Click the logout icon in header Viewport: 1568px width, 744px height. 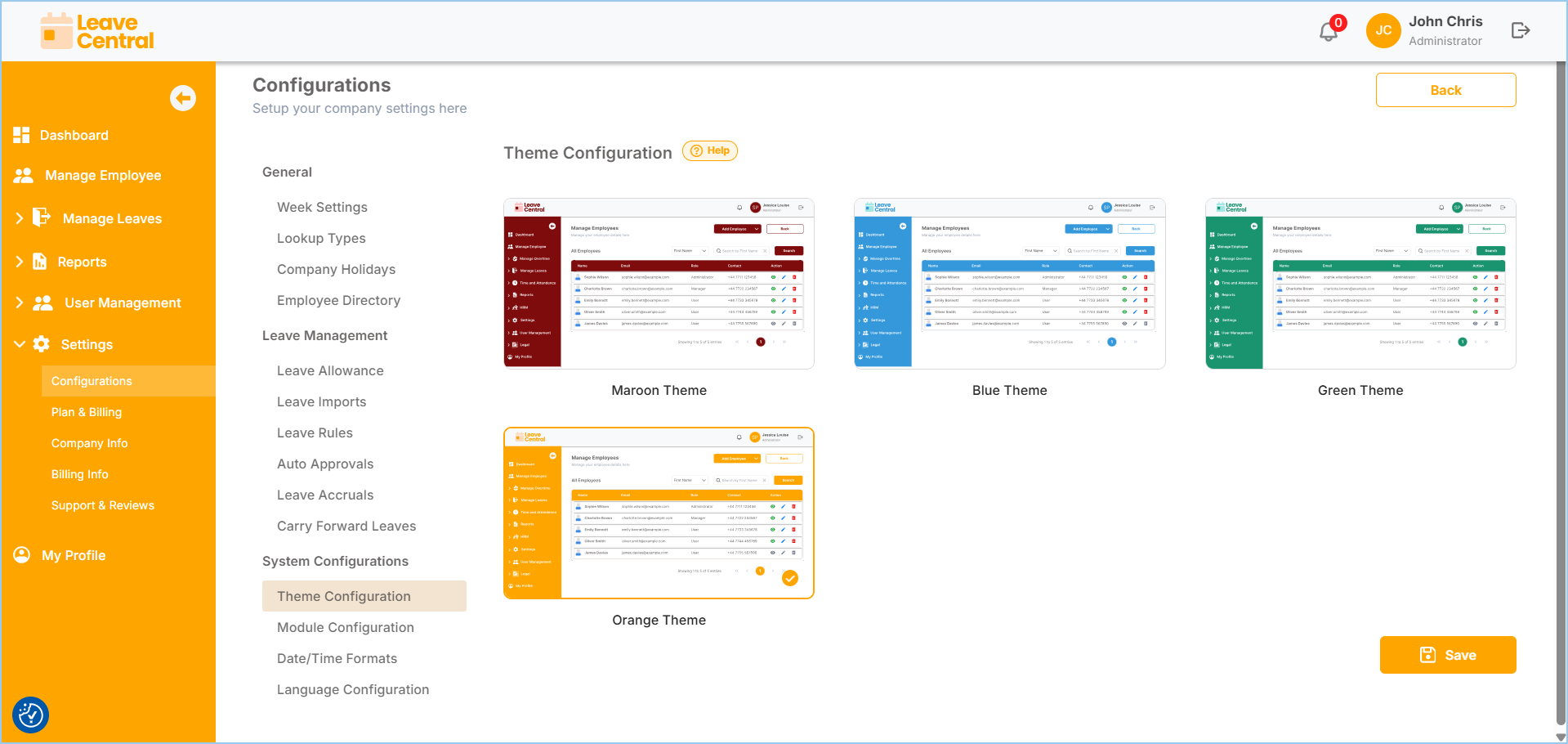pos(1520,30)
